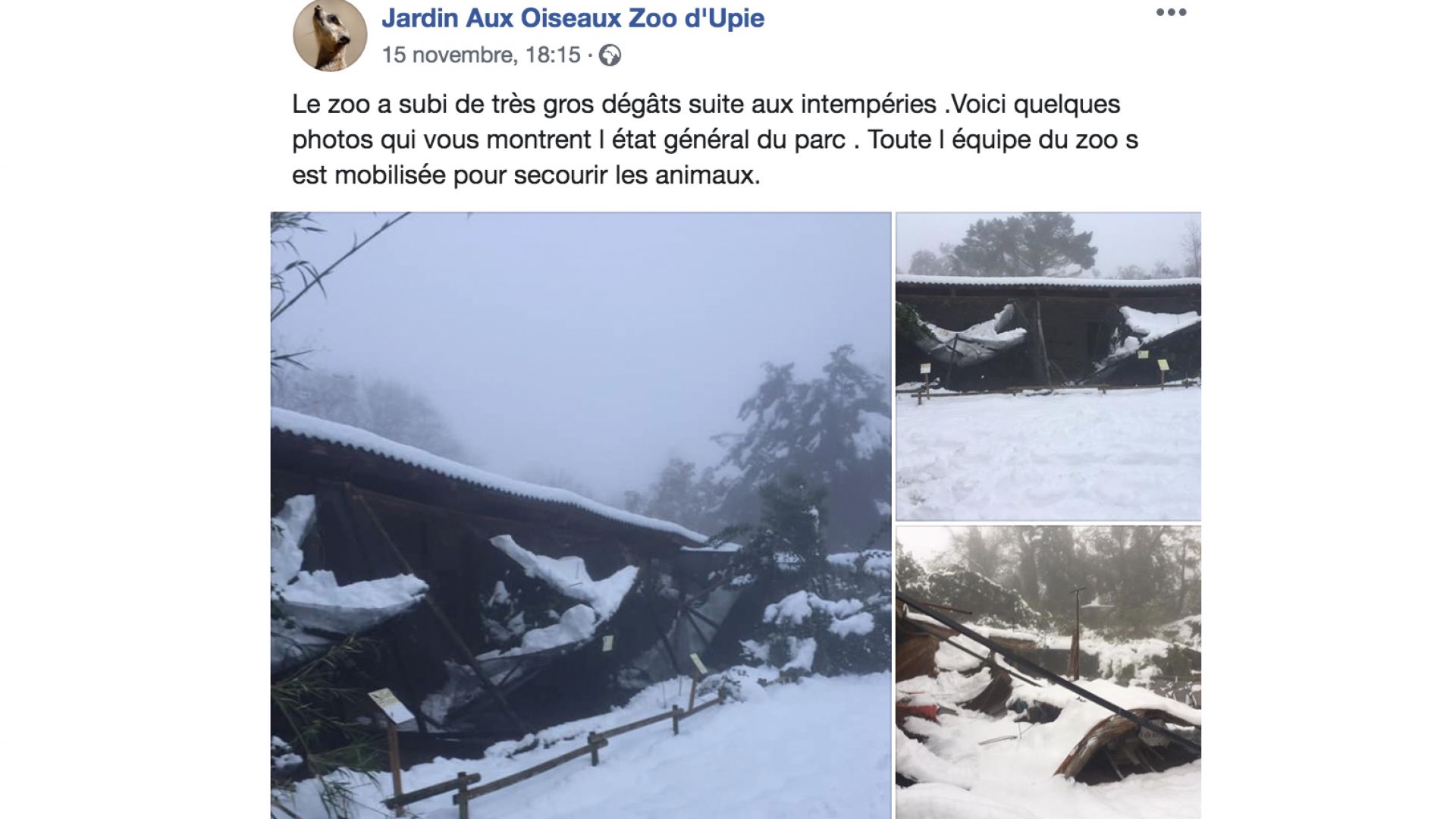This screenshot has width=1456, height=819.
Task: View the bottom-right collapsed structure photo
Action: click(1048, 673)
